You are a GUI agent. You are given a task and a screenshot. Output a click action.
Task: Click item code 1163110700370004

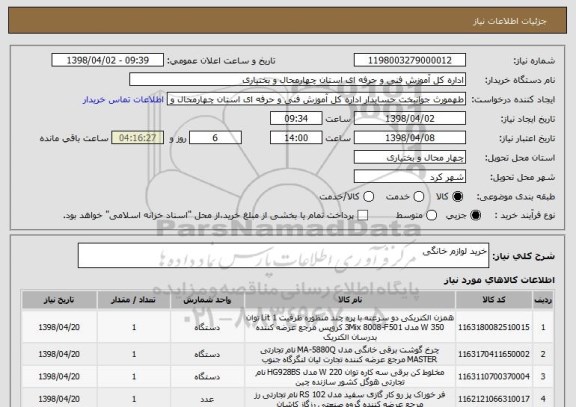494,377
